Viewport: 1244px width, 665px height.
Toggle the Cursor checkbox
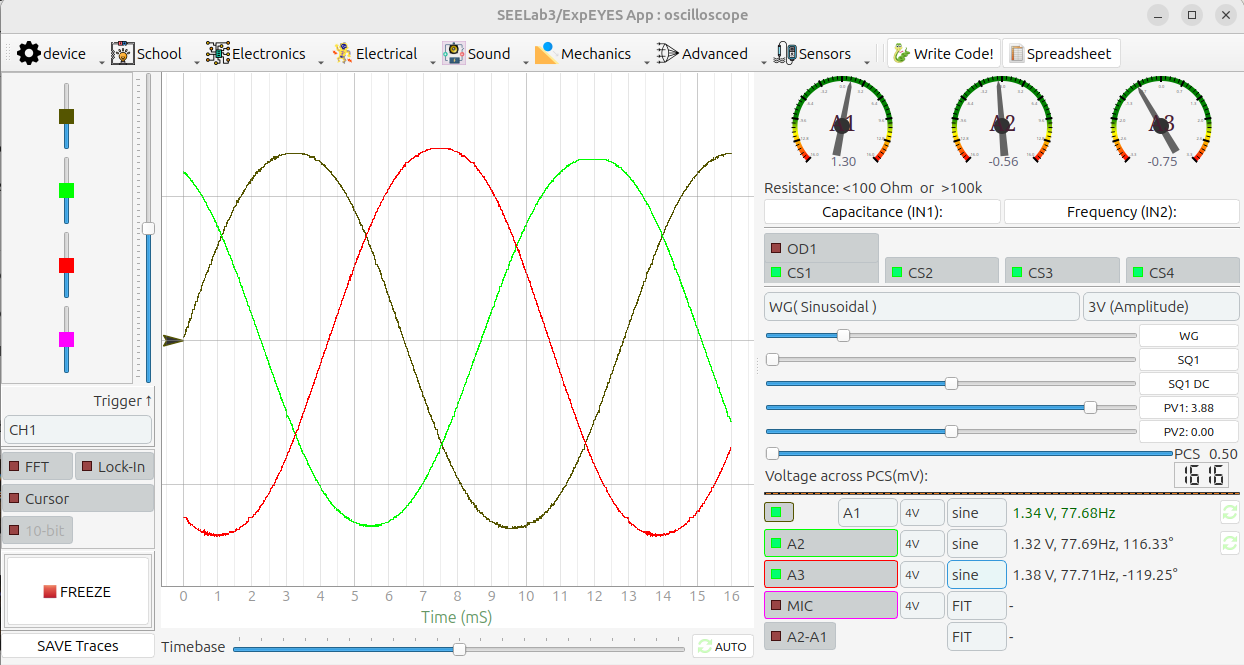coord(15,499)
